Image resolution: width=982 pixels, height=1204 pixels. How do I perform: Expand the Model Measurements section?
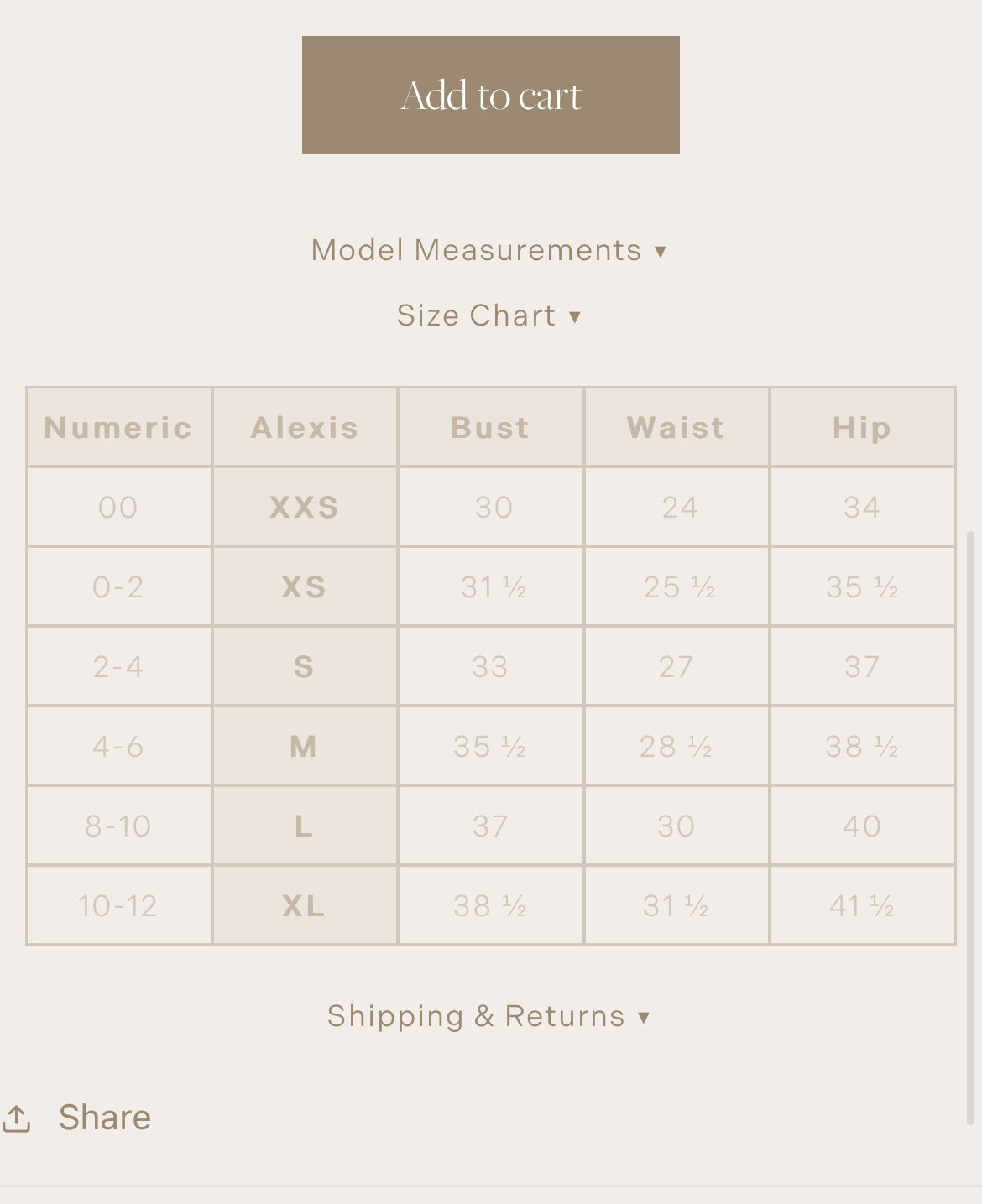tap(488, 250)
